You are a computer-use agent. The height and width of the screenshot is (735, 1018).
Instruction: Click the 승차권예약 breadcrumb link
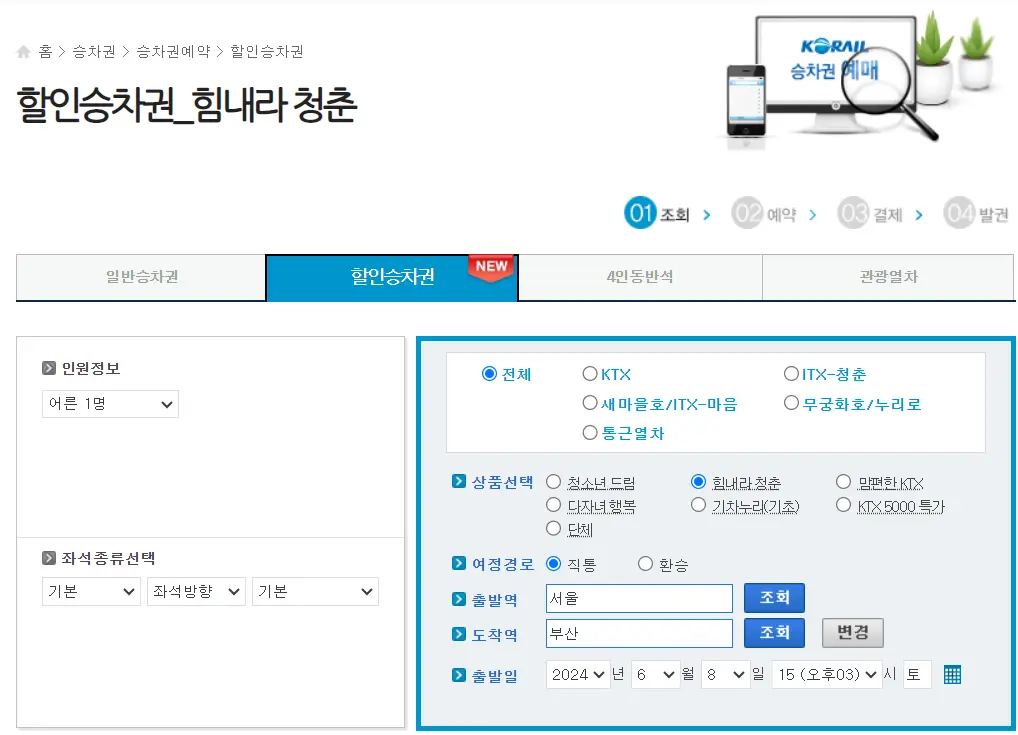(173, 52)
